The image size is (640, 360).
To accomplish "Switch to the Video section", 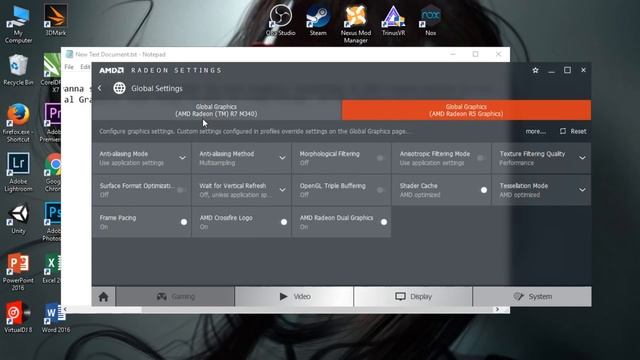I will point(294,297).
